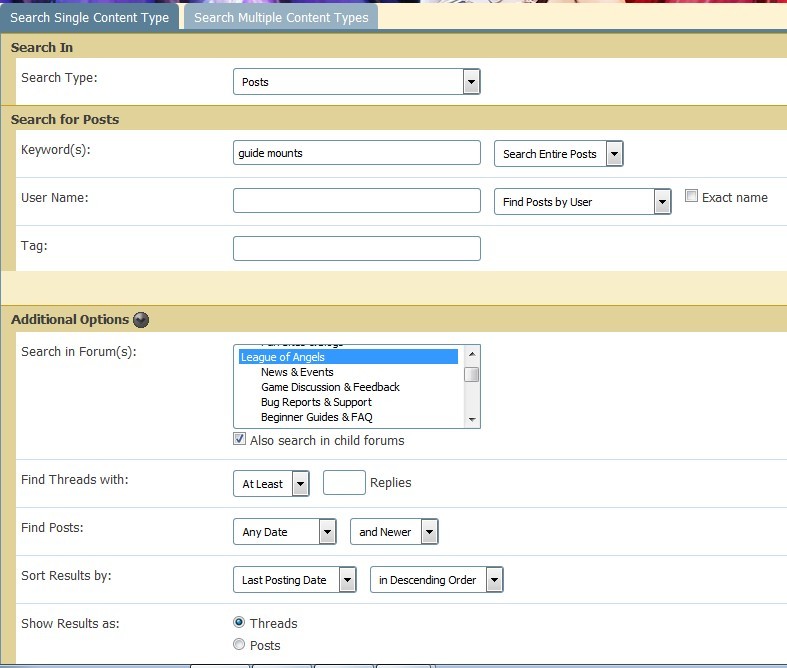The width and height of the screenshot is (787, 668).
Task: Pick Beginner Guides & FAQ forum
Action: coord(316,417)
